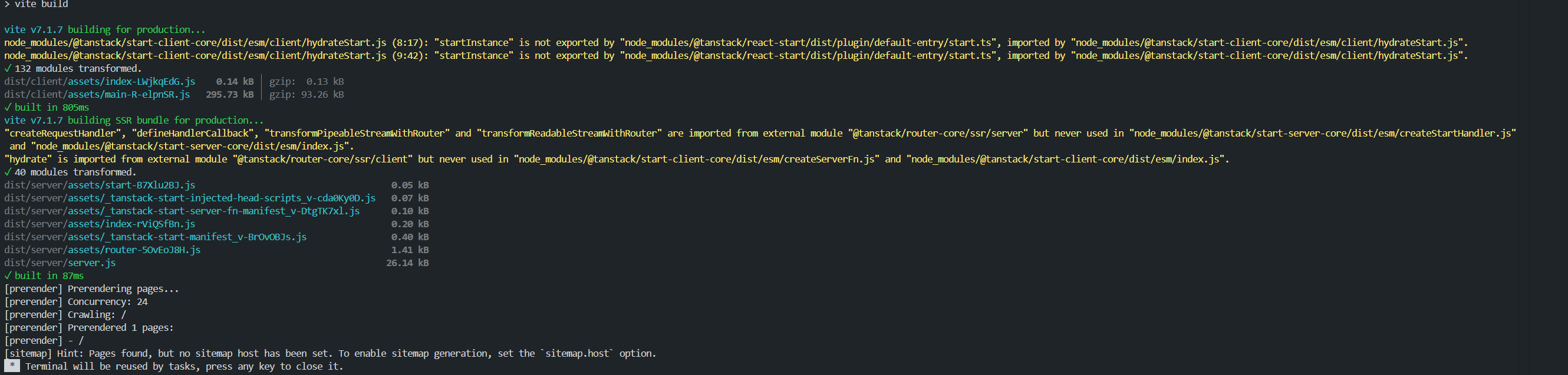Click checkmark beside "132 modules transformed"
Screen dimensions: 1568x375
[x=8, y=68]
